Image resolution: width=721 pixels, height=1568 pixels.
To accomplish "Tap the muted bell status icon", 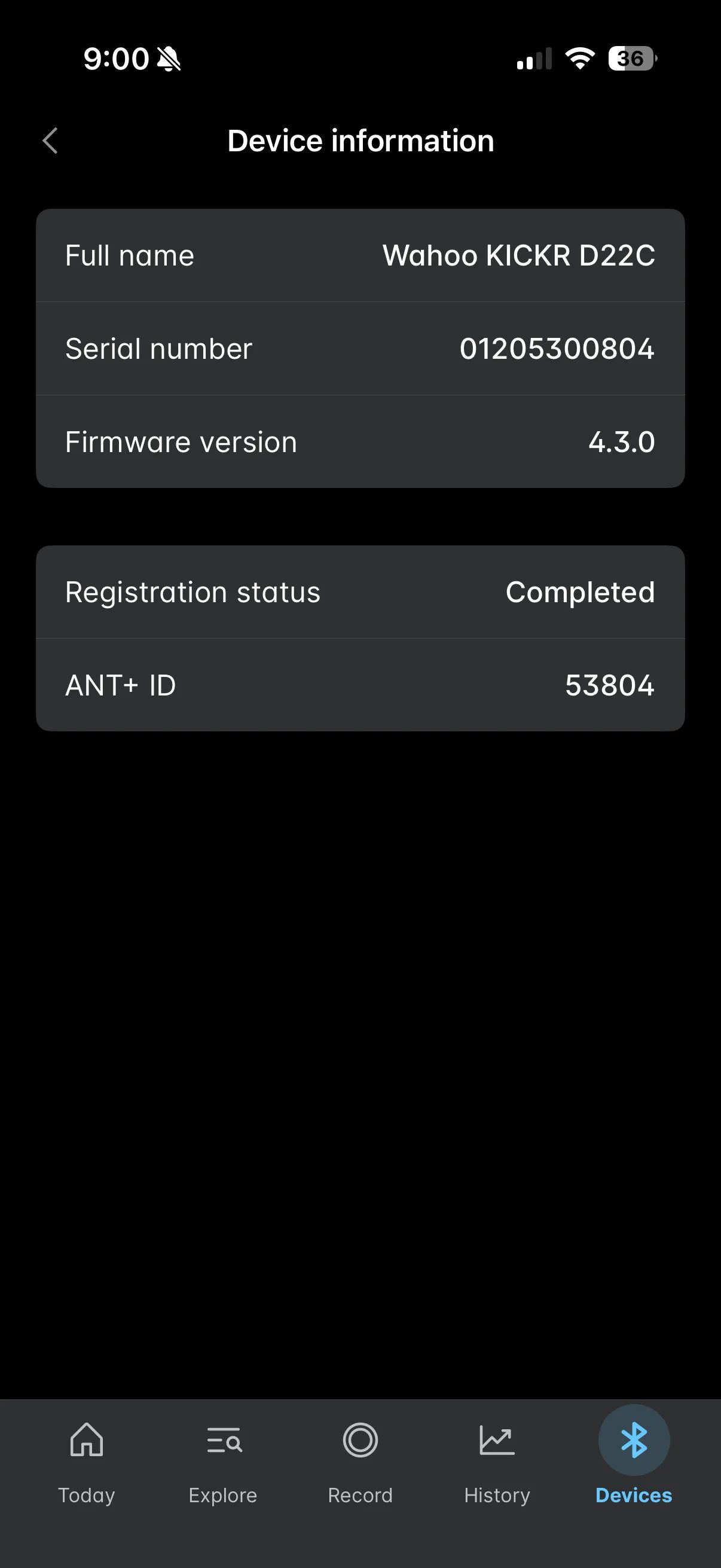I will point(169,59).
